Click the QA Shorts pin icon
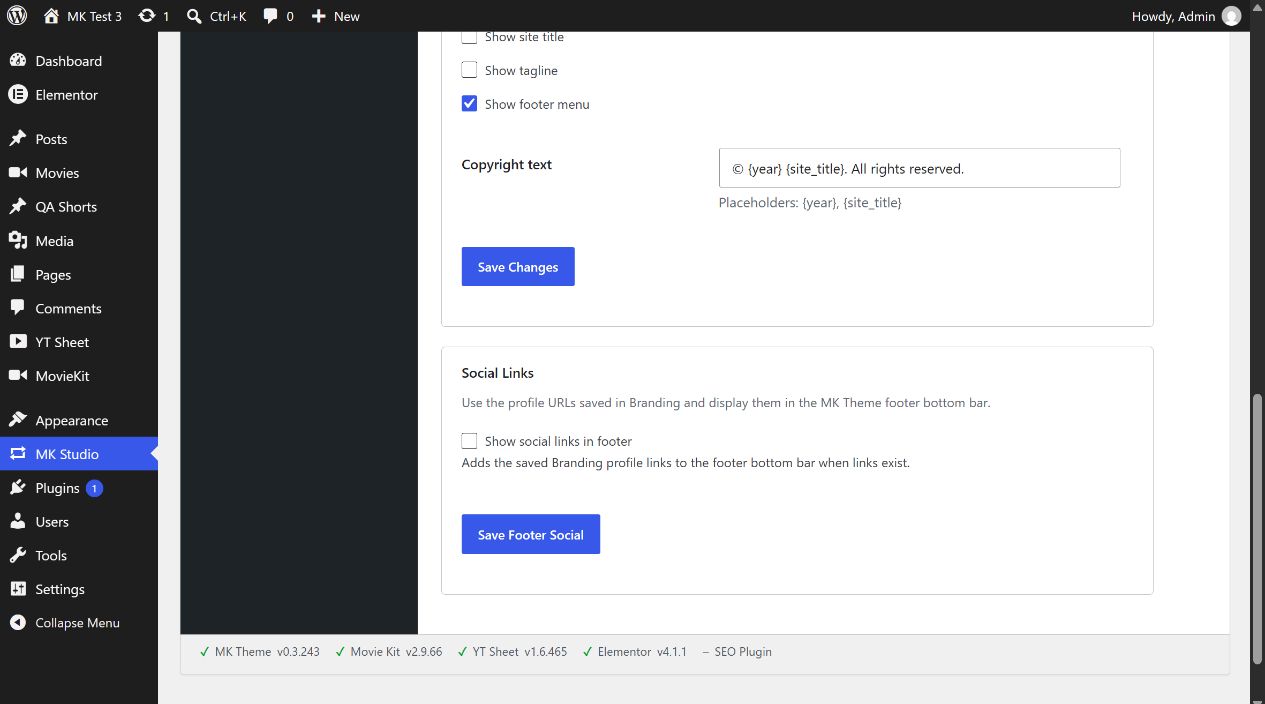This screenshot has width=1265, height=704. (17, 207)
